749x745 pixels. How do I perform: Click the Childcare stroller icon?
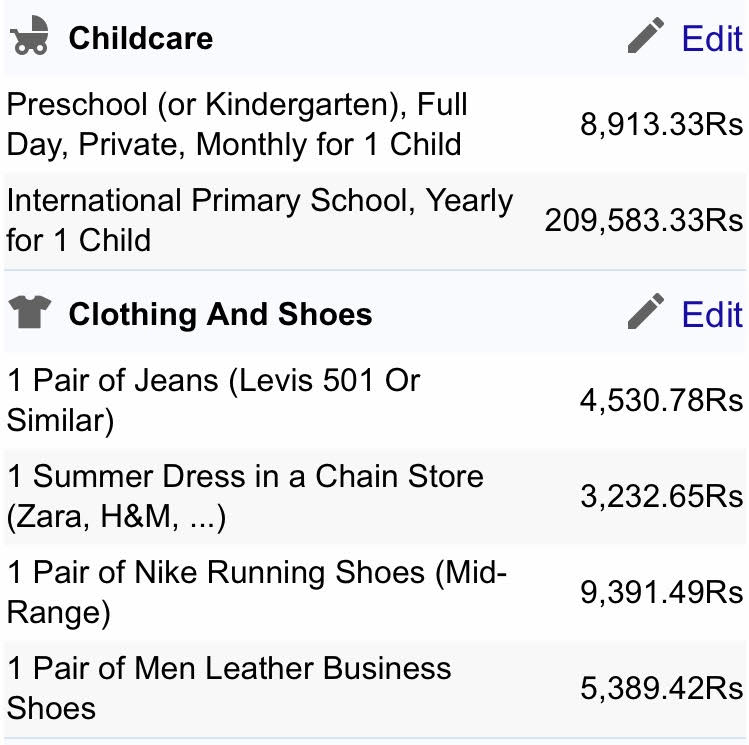tap(29, 38)
